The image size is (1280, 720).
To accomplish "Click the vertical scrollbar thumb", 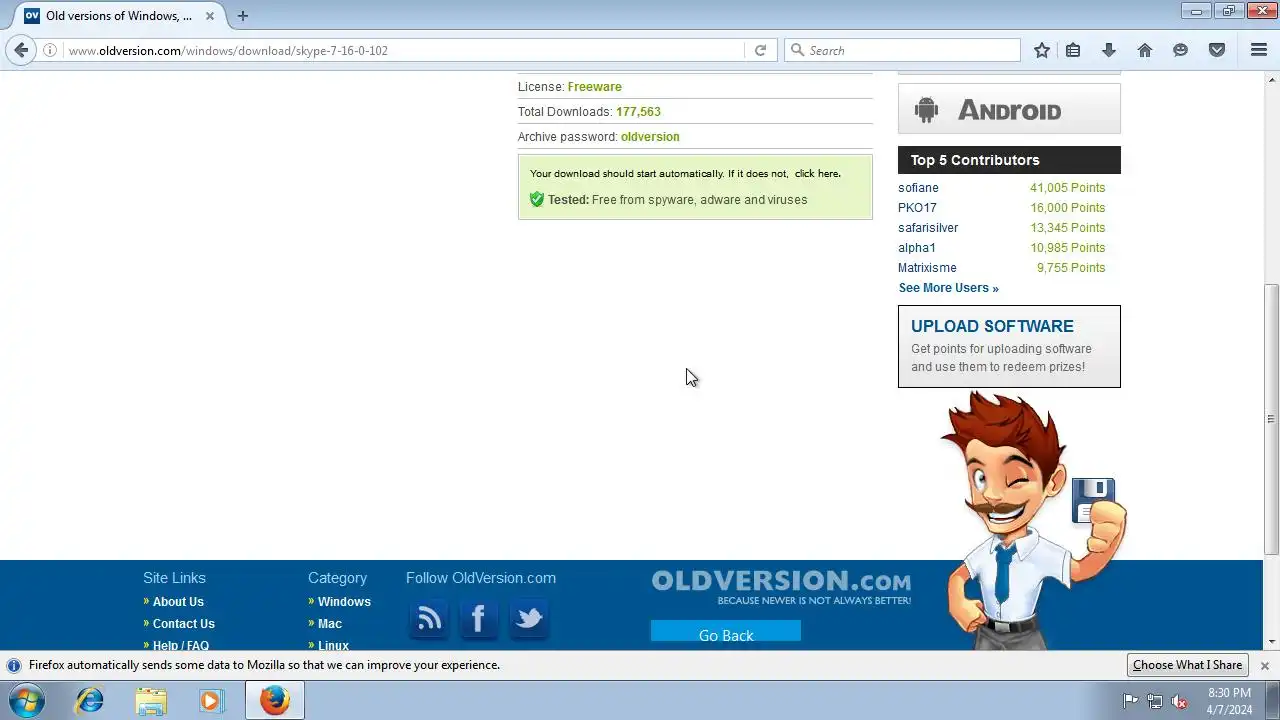I will [x=1271, y=418].
